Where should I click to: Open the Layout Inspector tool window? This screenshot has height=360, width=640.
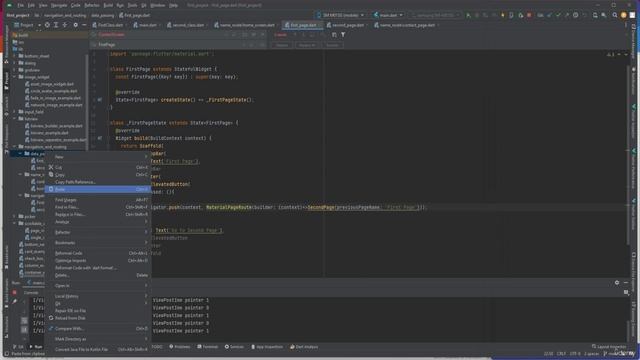coord(609,347)
